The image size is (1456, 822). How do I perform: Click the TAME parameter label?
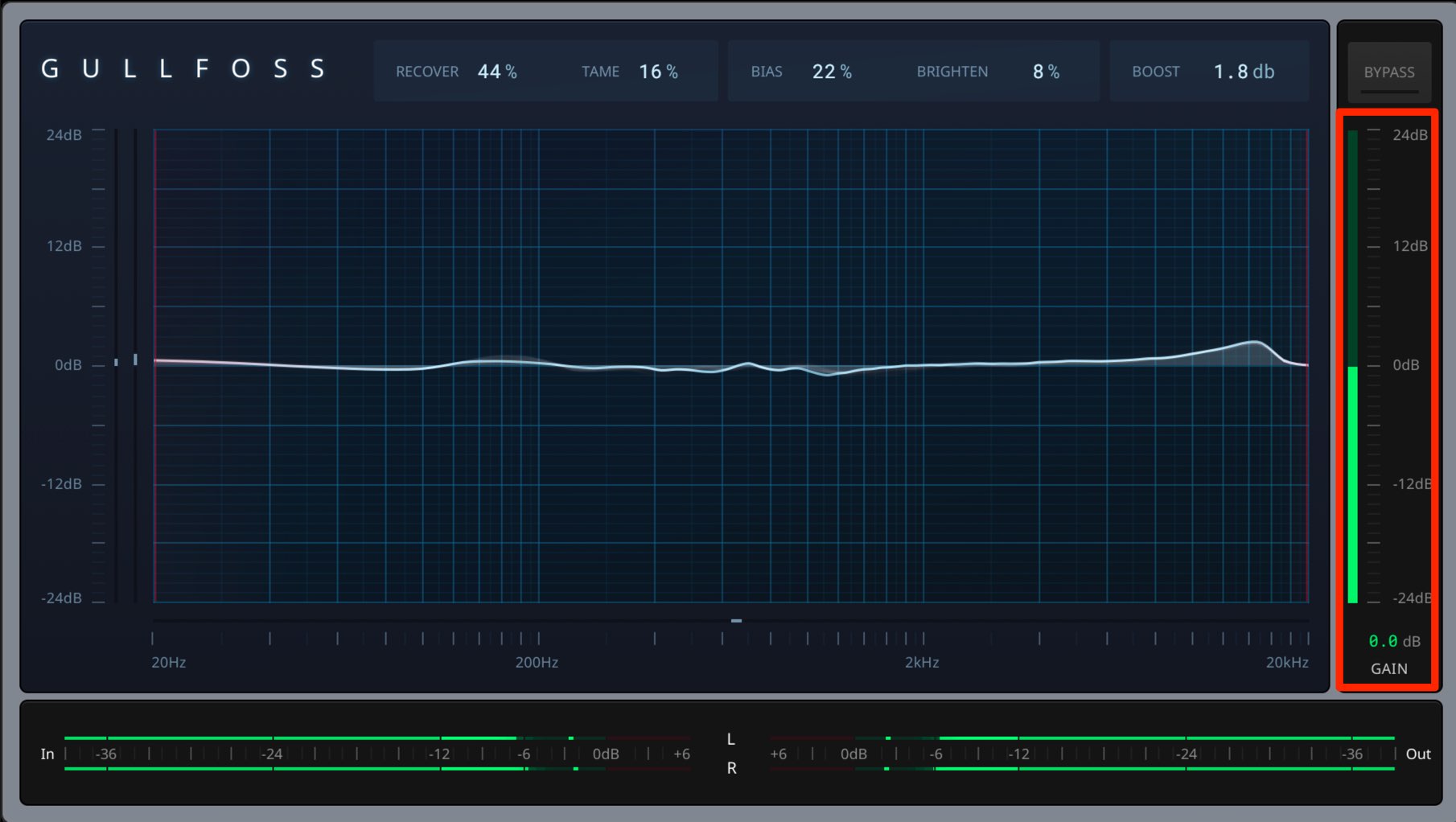point(601,72)
